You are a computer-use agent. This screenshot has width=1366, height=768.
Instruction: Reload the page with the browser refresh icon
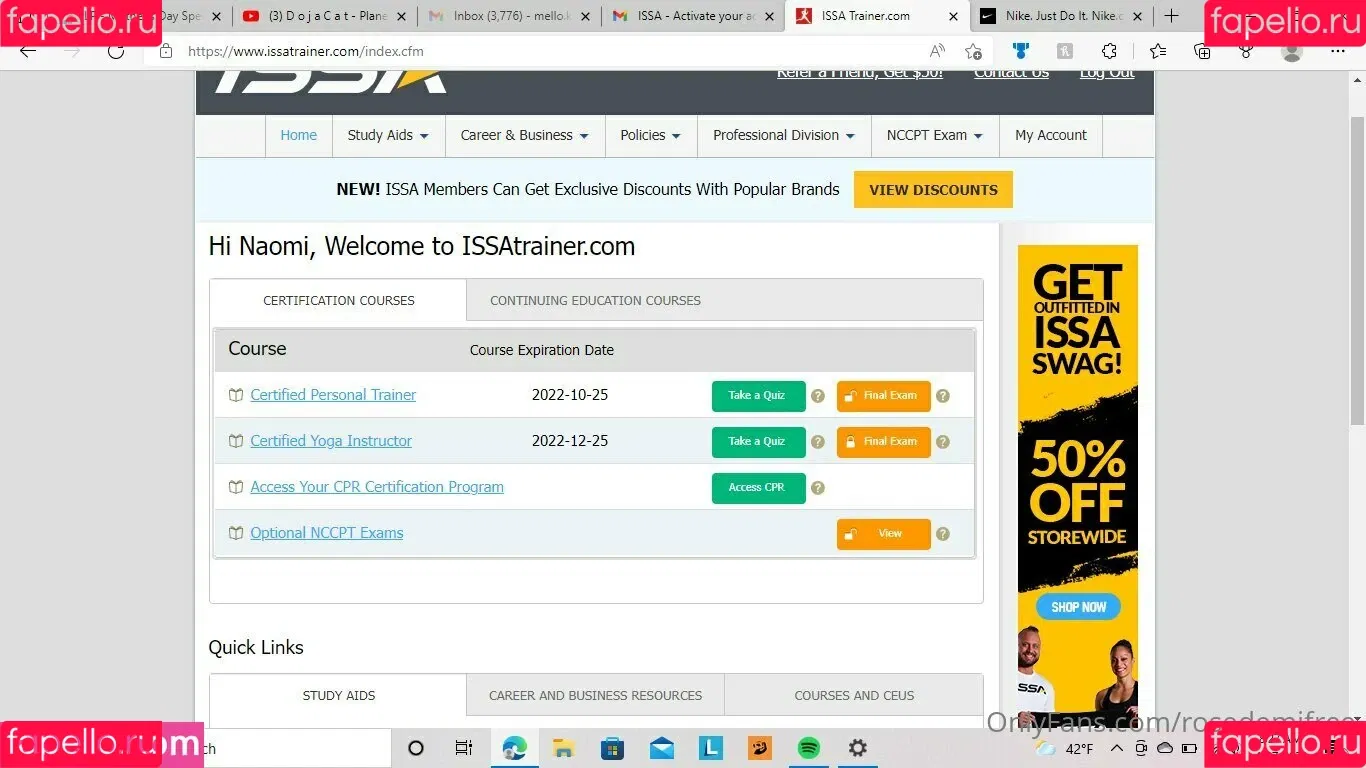[x=116, y=52]
